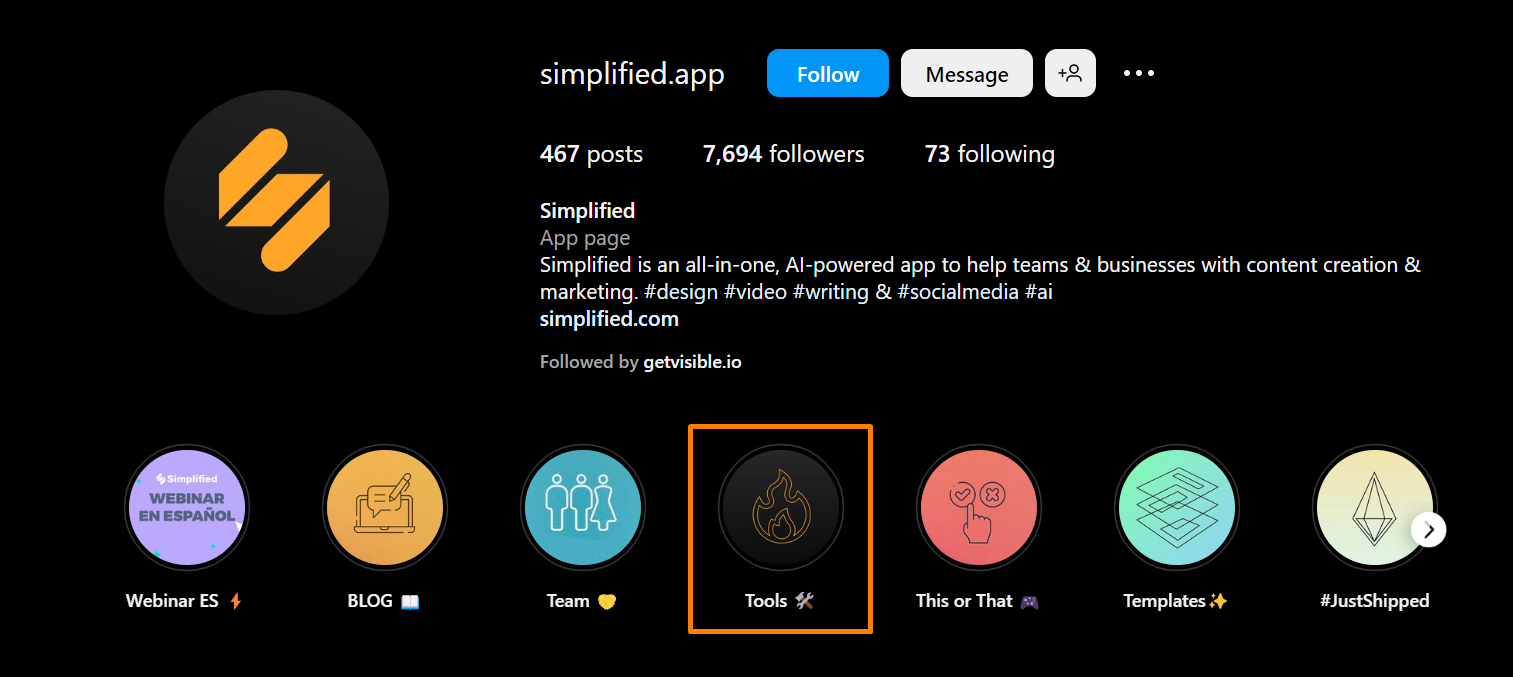
Task: Open the Templates story highlight
Action: (x=1176, y=507)
